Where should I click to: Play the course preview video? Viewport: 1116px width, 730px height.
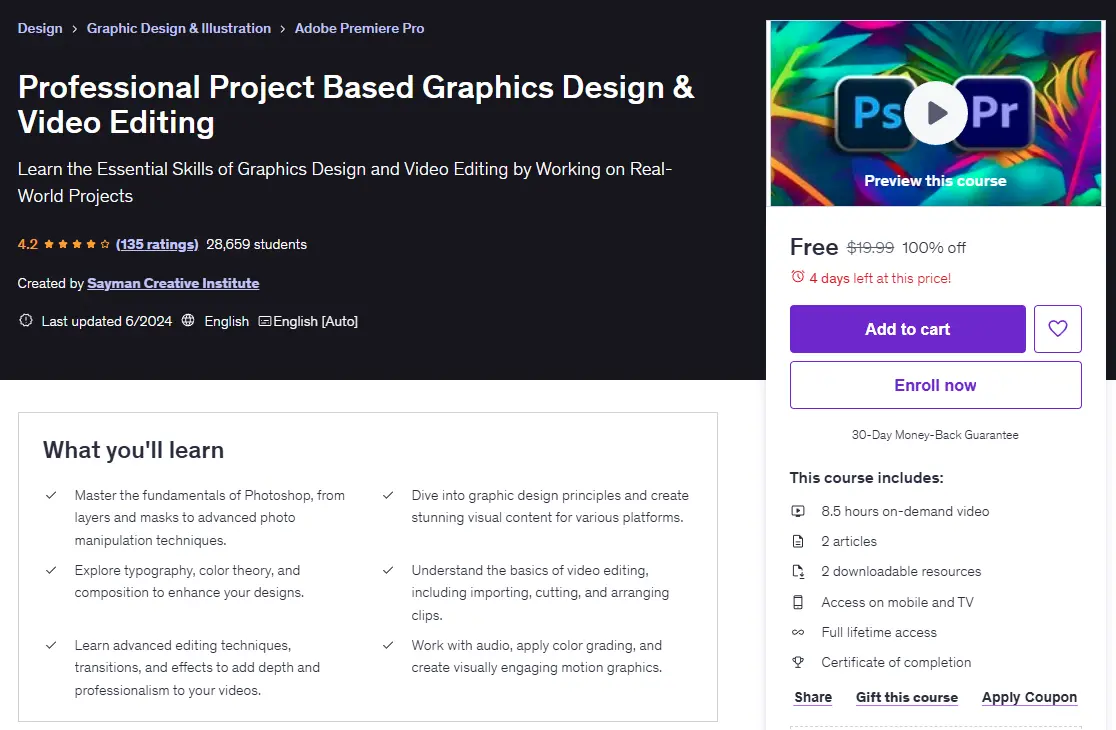tap(935, 112)
